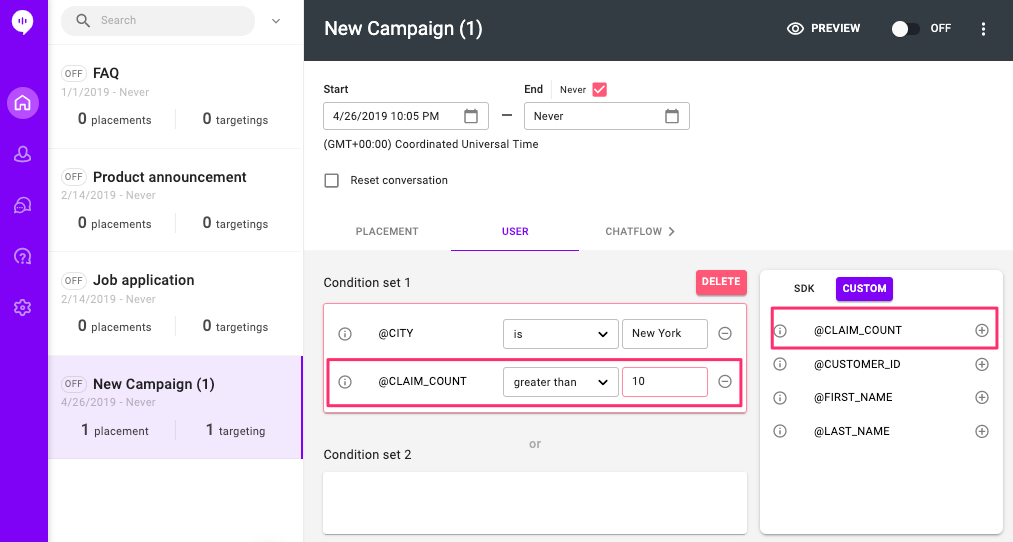Screen dimensions: 1013x542
Task: Click OFF badge of Job application campaign
Action: pos(74,280)
